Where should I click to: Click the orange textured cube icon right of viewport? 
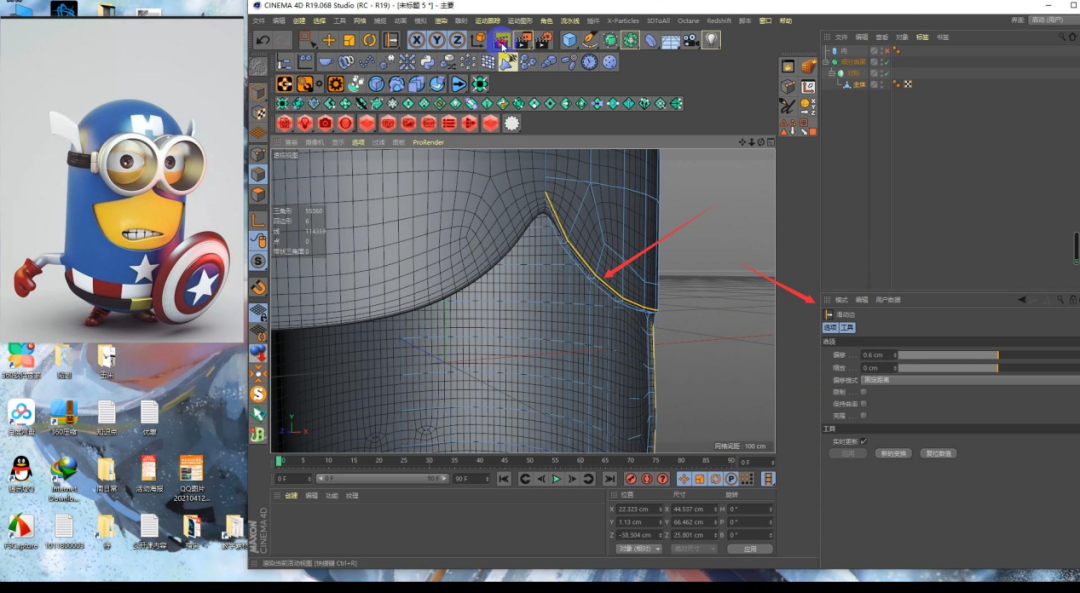pos(808,66)
